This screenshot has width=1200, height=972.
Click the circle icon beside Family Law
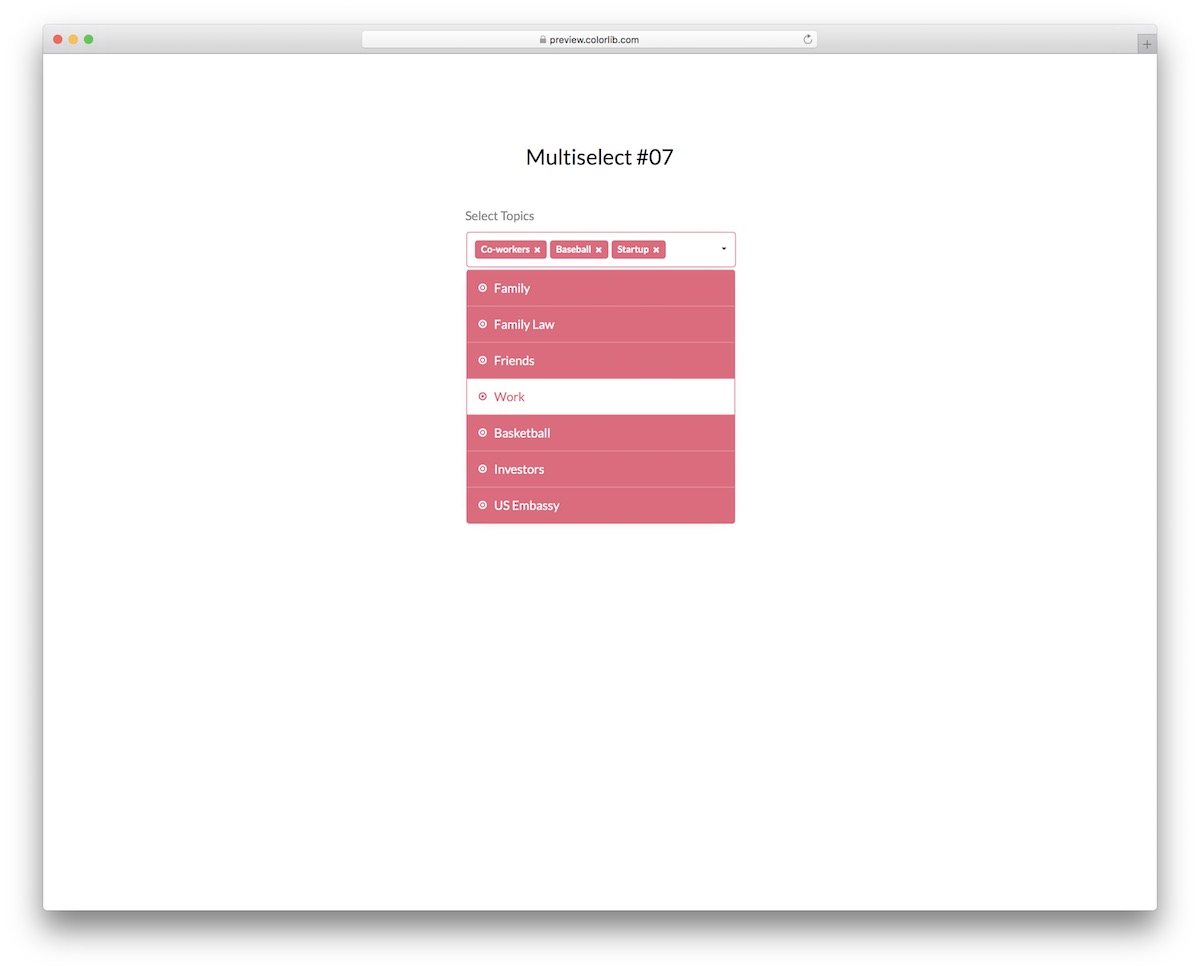point(482,324)
